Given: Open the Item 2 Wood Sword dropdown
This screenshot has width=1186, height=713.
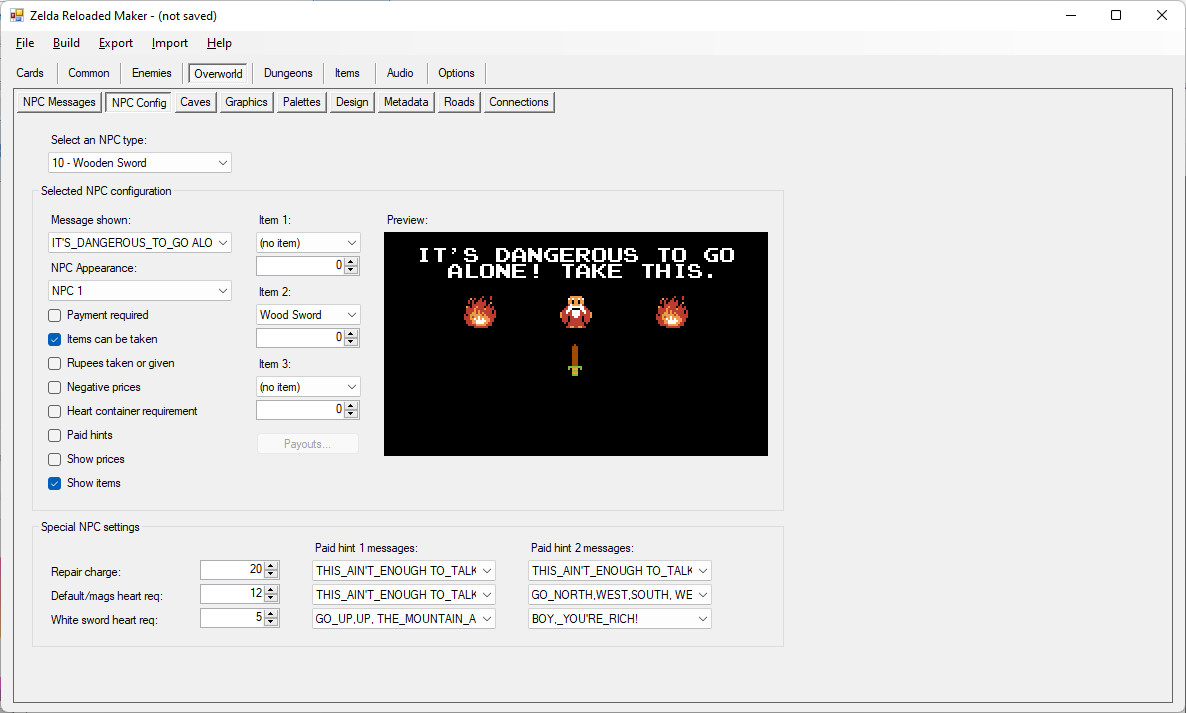Looking at the screenshot, I should tap(309, 315).
